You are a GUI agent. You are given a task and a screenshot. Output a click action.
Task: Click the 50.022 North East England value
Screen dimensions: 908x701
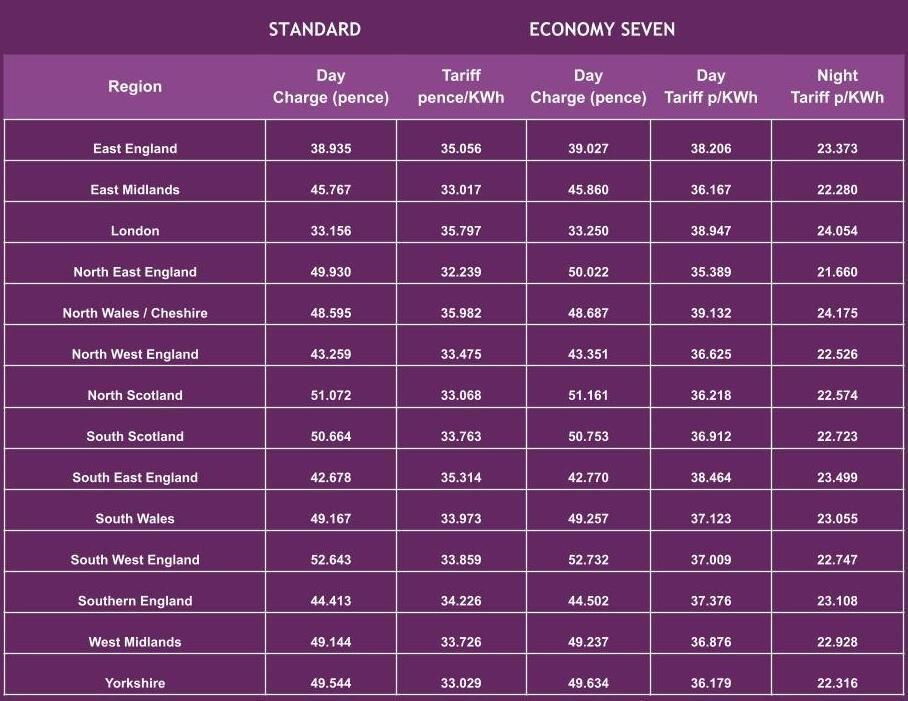(x=588, y=272)
